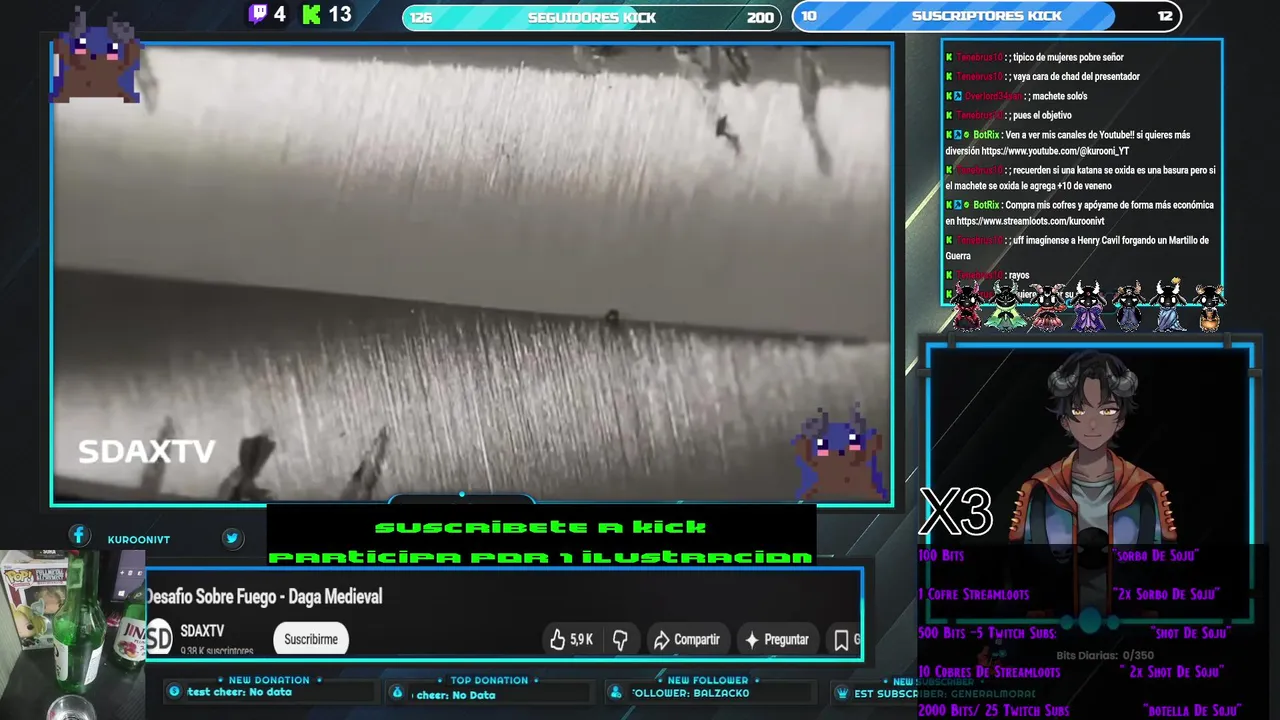
Task: Click the X3 multiplier text
Action: pyautogui.click(x=956, y=512)
